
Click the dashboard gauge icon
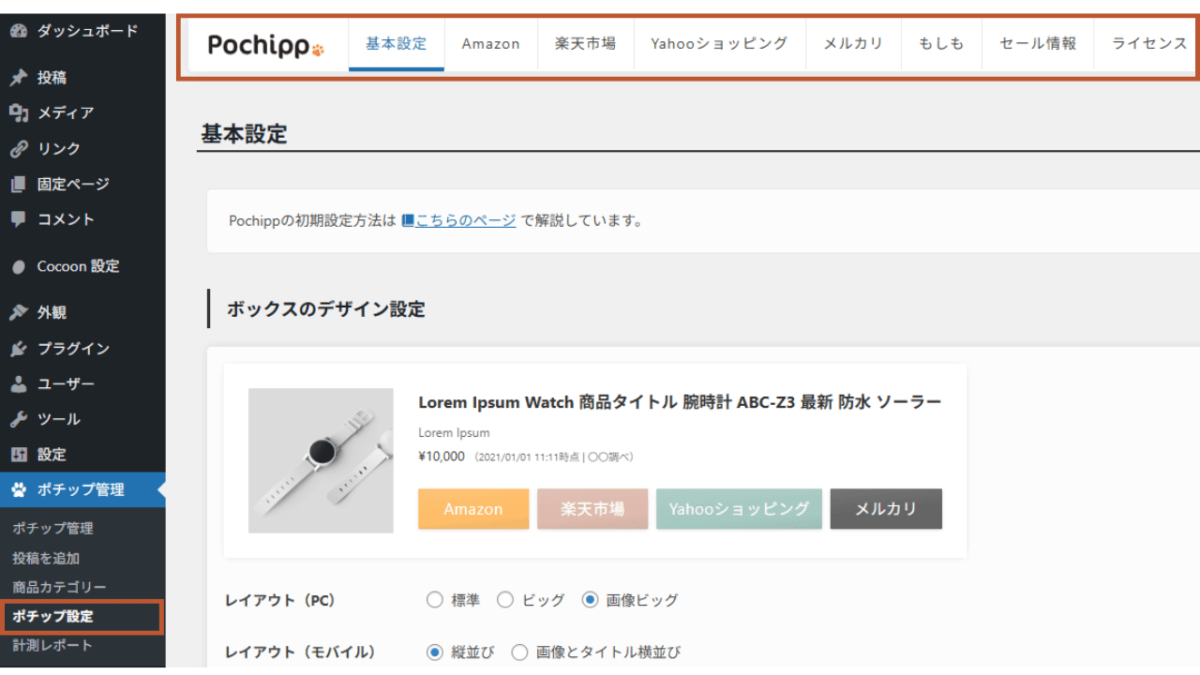pos(18,31)
